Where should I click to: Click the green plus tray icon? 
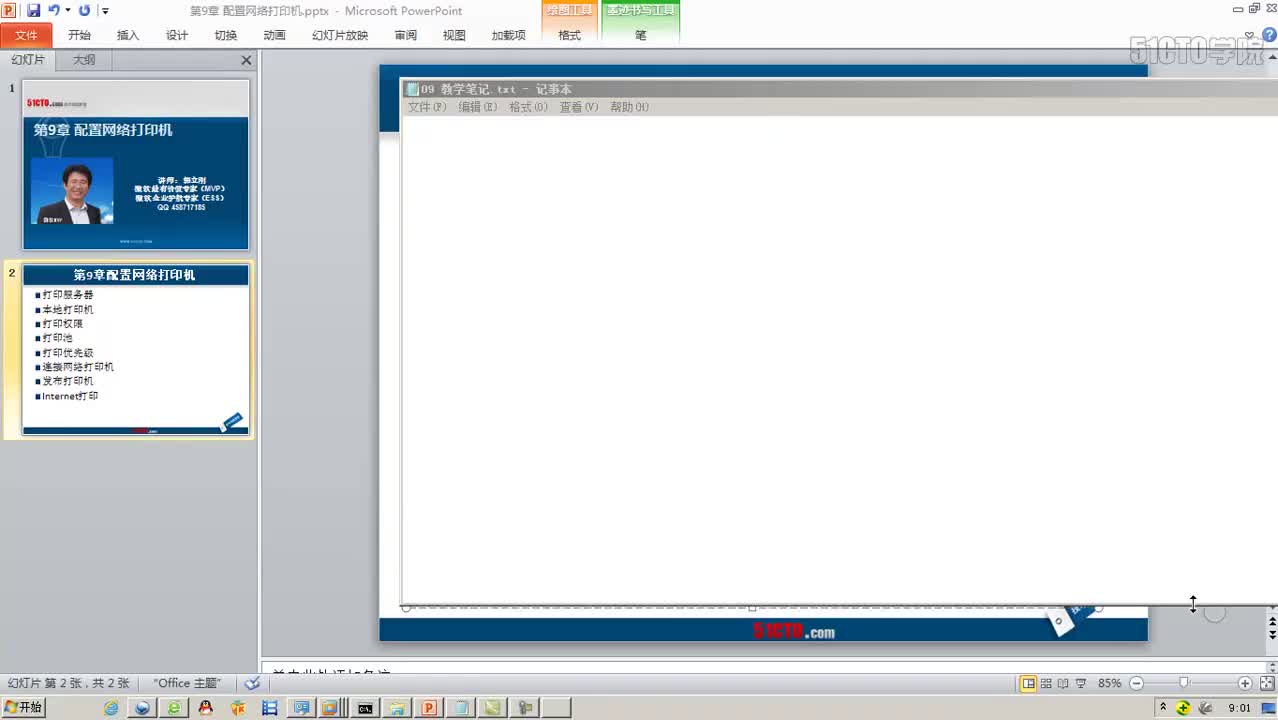click(1183, 707)
